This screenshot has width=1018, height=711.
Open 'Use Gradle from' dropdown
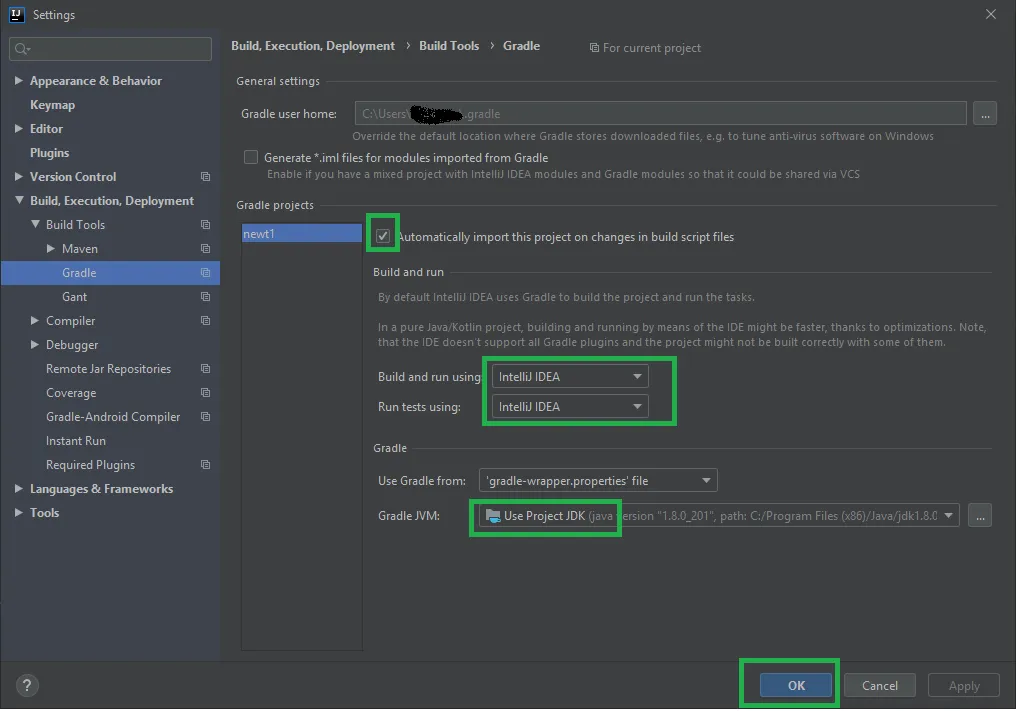pos(598,480)
